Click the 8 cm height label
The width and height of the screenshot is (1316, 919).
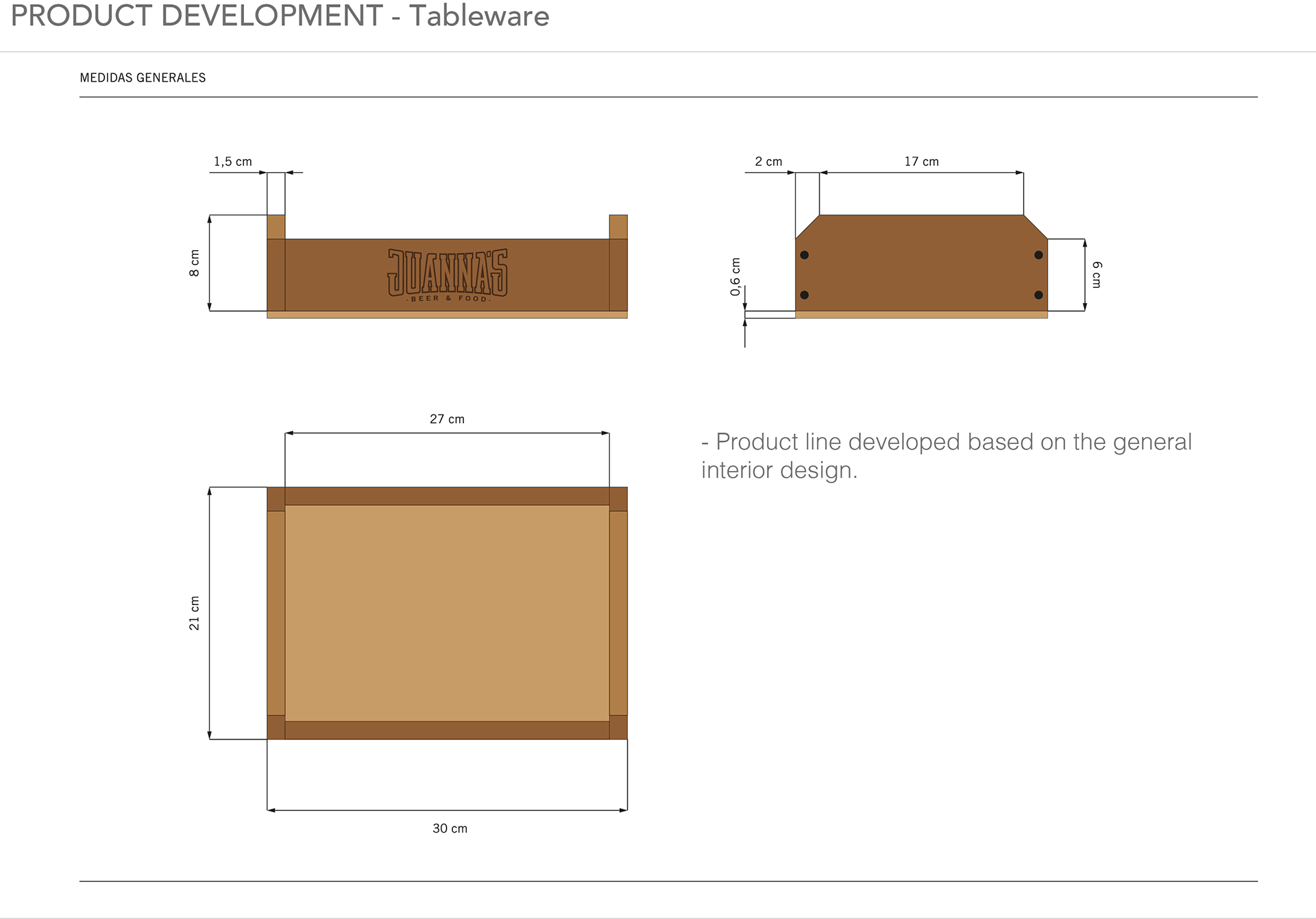tap(195, 263)
